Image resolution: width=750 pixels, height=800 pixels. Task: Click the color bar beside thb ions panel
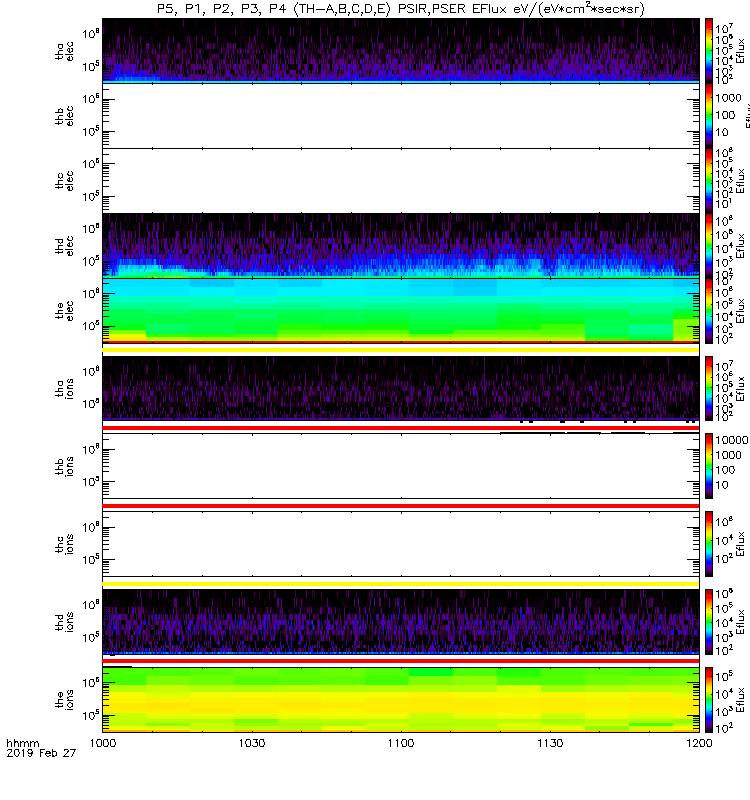tap(709, 466)
